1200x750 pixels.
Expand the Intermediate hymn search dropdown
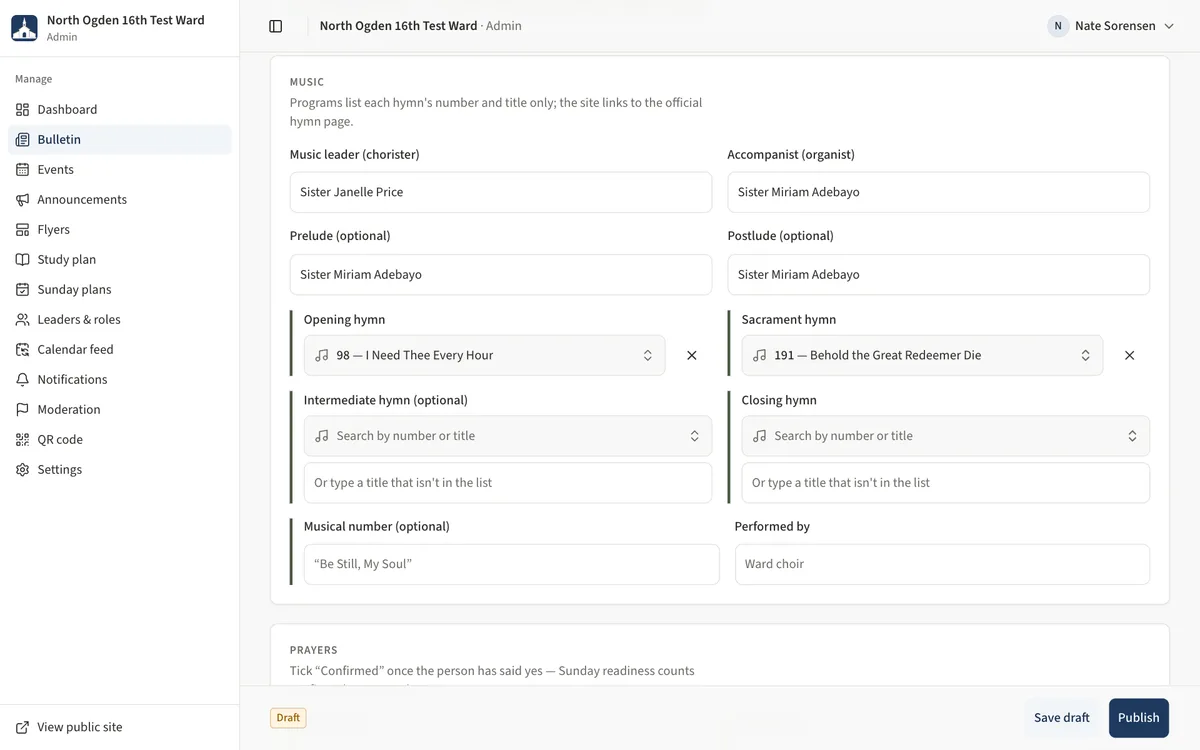508,436
